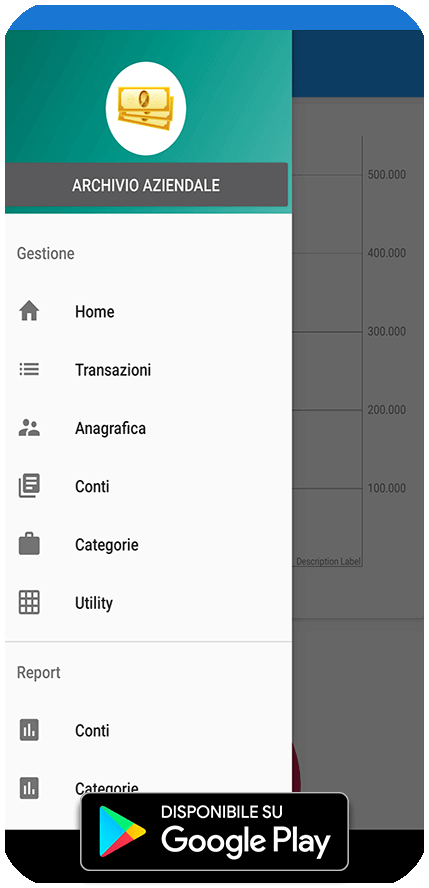Click the Anagrafica people icon
Image resolution: width=429 pixels, height=888 pixels.
[29, 428]
